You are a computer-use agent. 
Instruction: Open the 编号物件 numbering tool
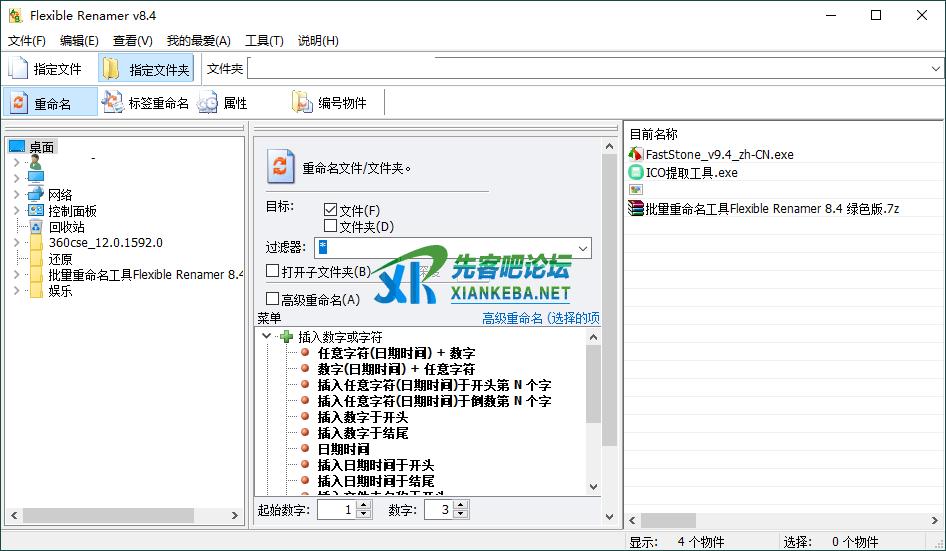click(x=302, y=103)
